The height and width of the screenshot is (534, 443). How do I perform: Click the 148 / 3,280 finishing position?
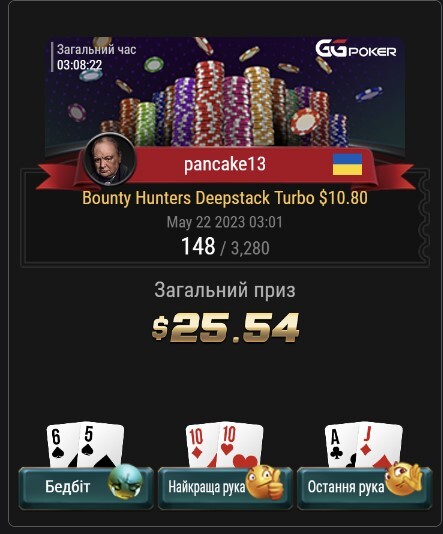(x=225, y=247)
